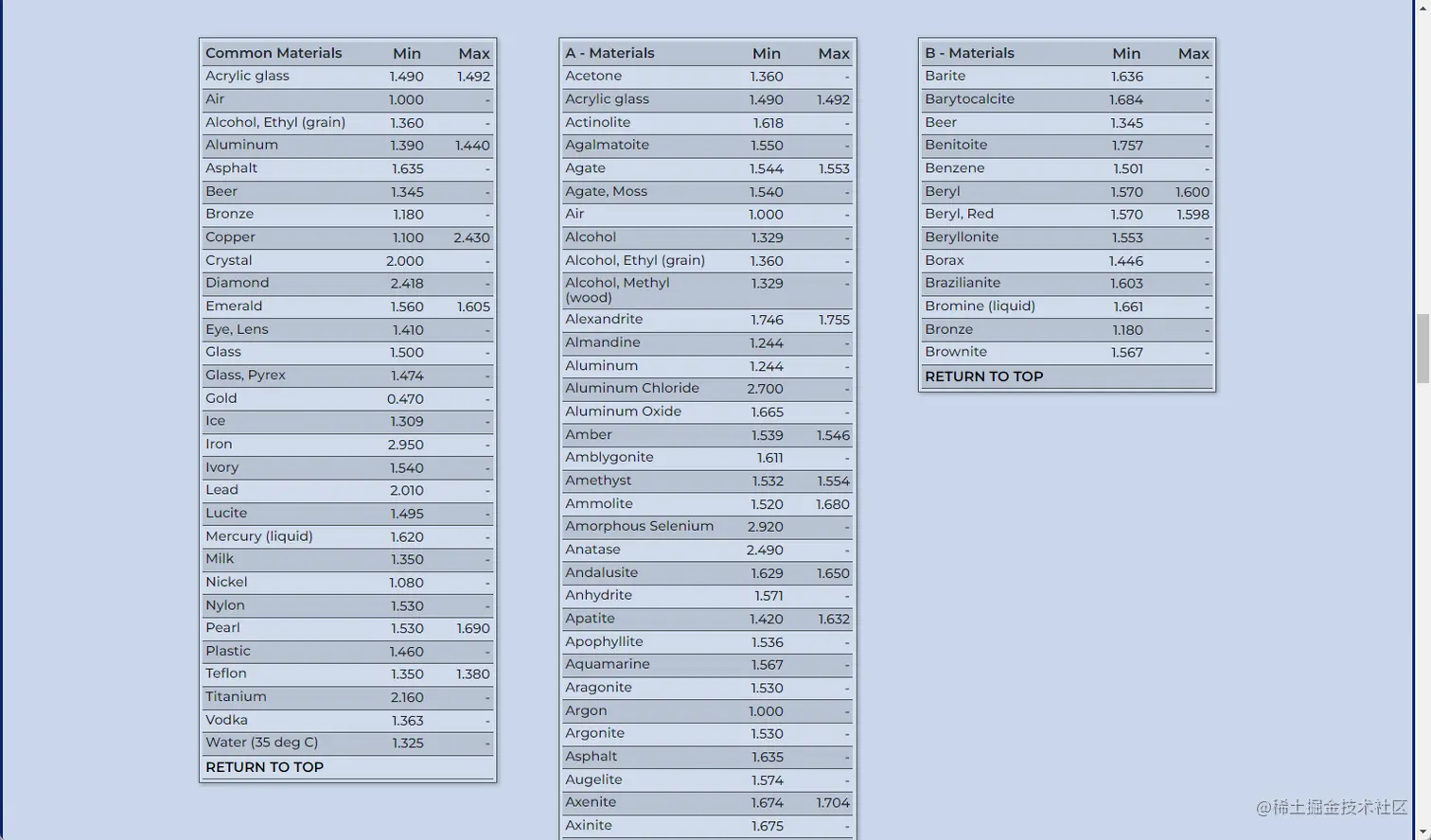Select the Amber row name
The width and height of the screenshot is (1431, 840).
(589, 434)
